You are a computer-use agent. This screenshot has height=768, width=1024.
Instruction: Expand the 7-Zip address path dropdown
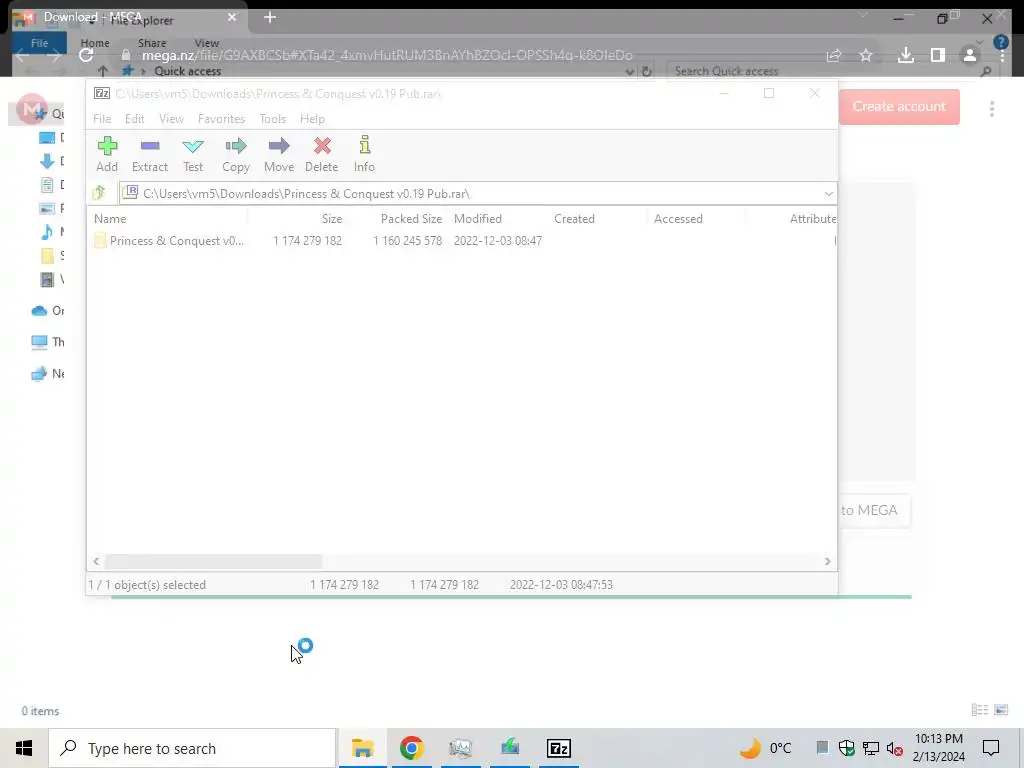tap(828, 193)
